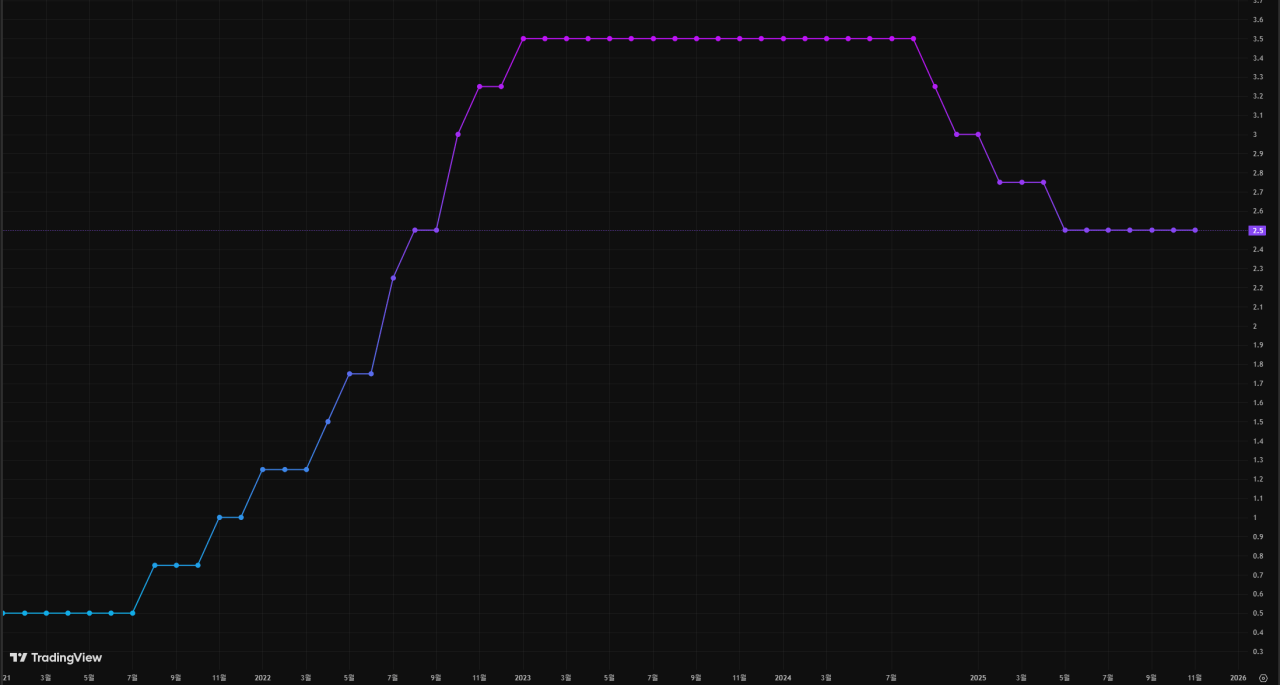Screen dimensions: 1280x685
Task: Click the 1 value on price axis
Action: coord(1255,517)
